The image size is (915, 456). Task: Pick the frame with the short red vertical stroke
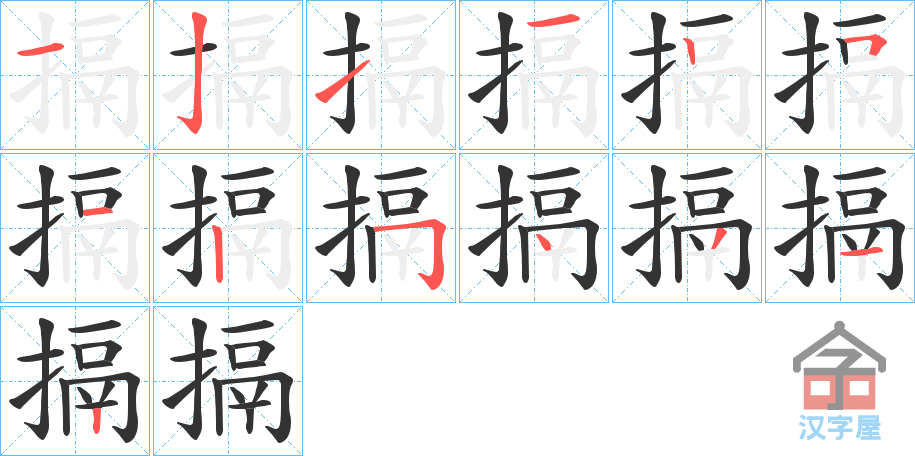[687, 75]
